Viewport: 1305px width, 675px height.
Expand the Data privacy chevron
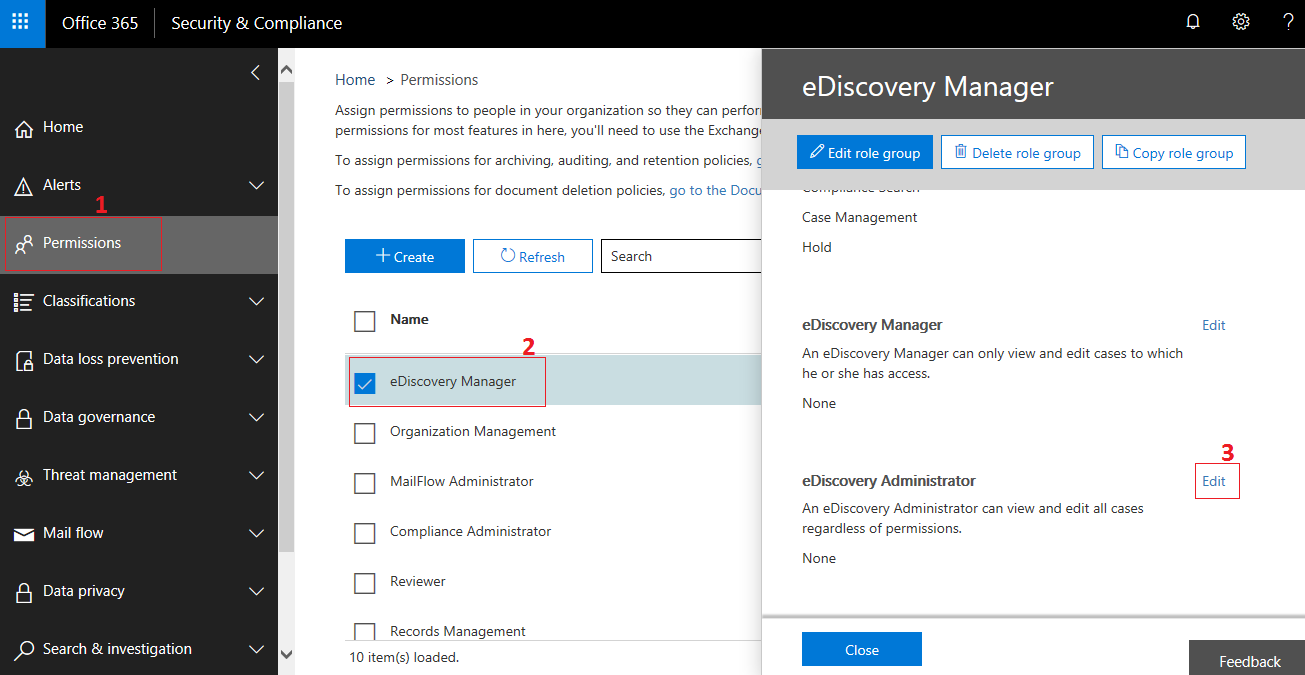[256, 592]
